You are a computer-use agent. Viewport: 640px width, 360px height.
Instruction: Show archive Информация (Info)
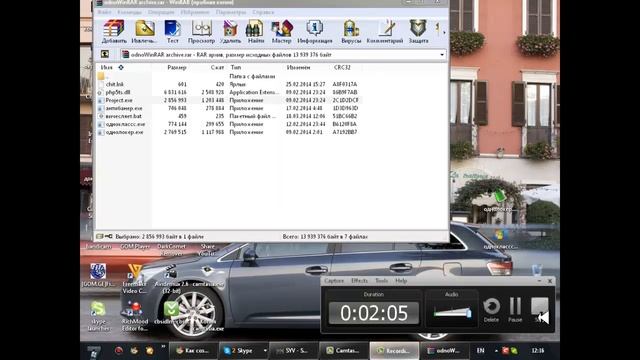315,31
